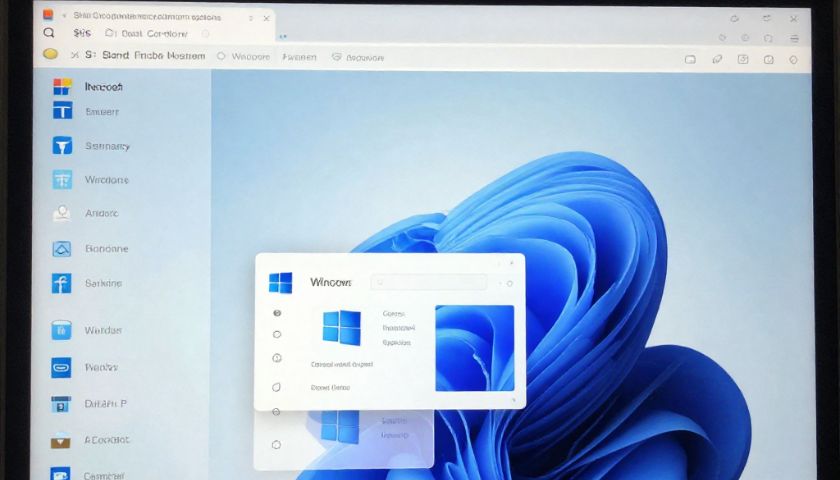Screen dimensions: 840x480
Task: Click the clock-like icon in right toolbar
Action: tap(769, 59)
